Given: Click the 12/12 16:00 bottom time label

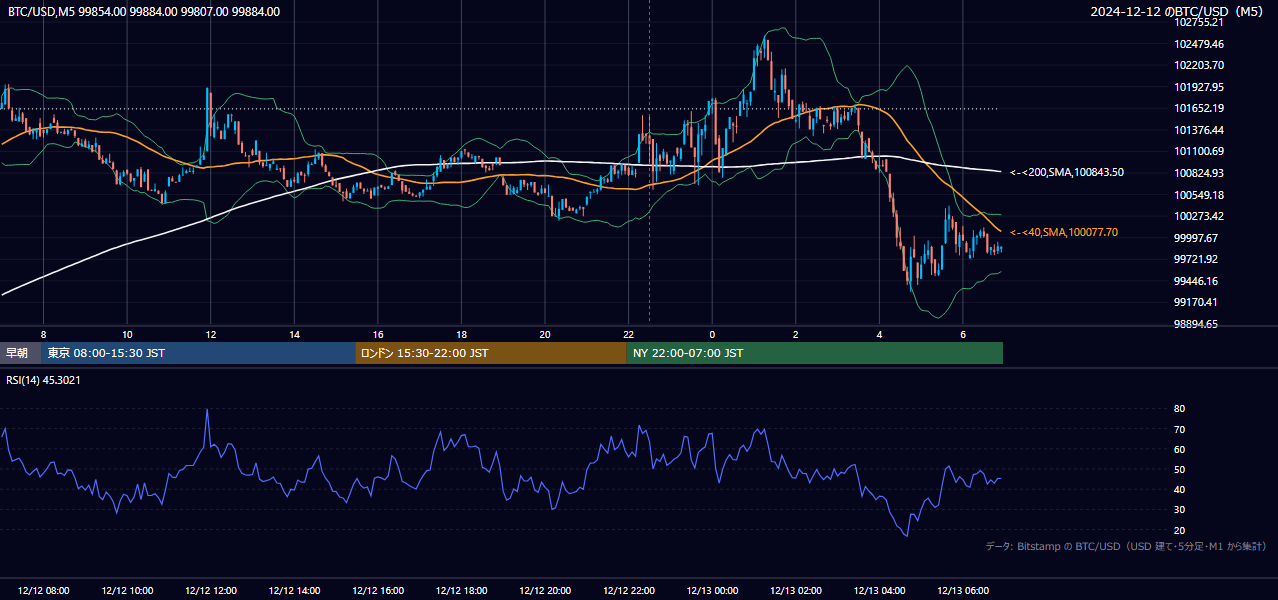Looking at the screenshot, I should point(378,591).
